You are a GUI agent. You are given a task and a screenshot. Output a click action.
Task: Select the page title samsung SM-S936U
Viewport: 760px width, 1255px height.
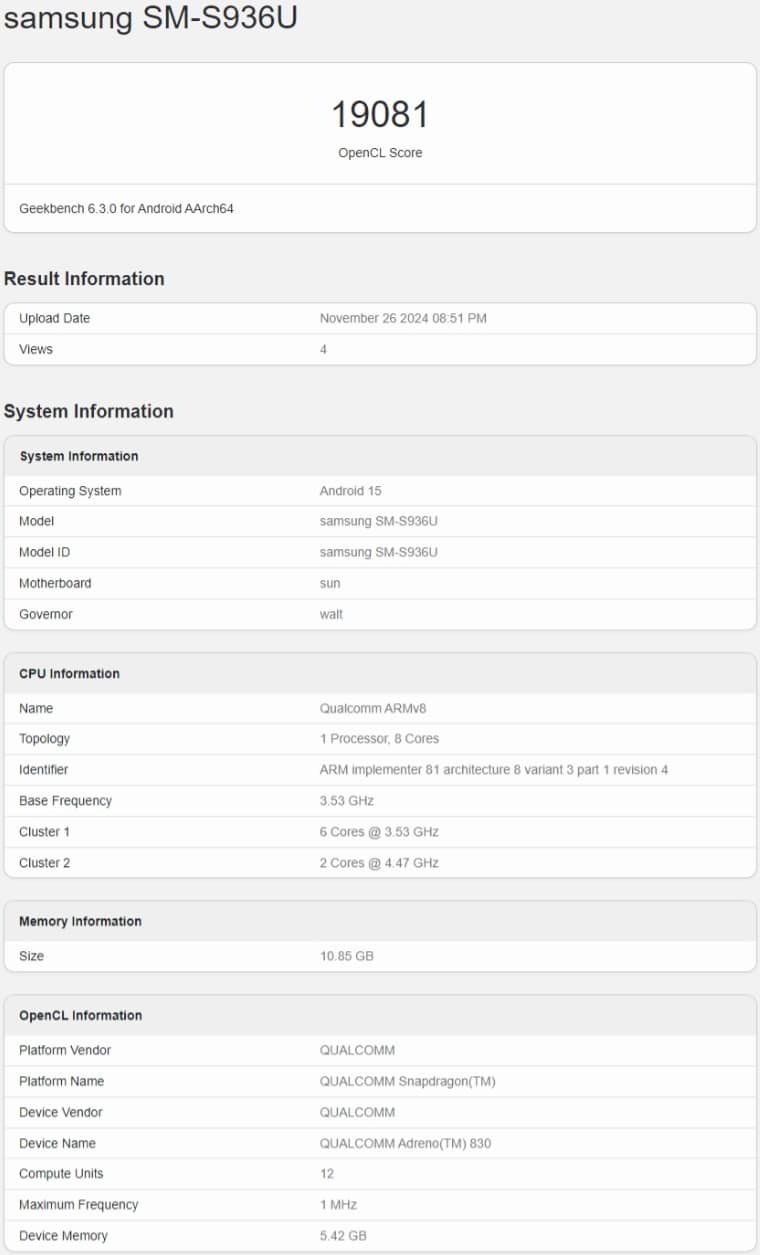[151, 18]
